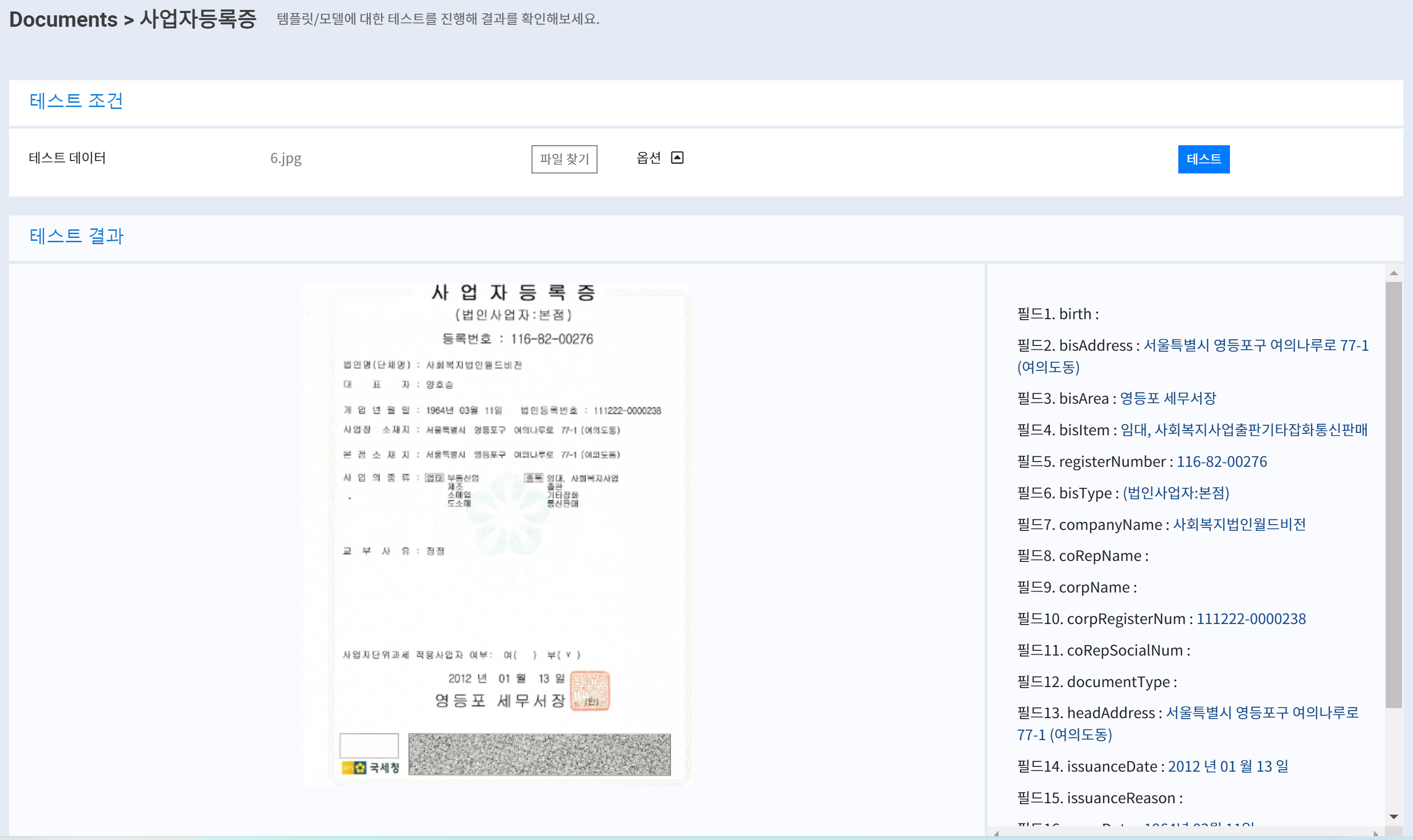Click the horizontal scrollbar right arrow
Image resolution: width=1413 pixels, height=840 pixels.
1376,833
